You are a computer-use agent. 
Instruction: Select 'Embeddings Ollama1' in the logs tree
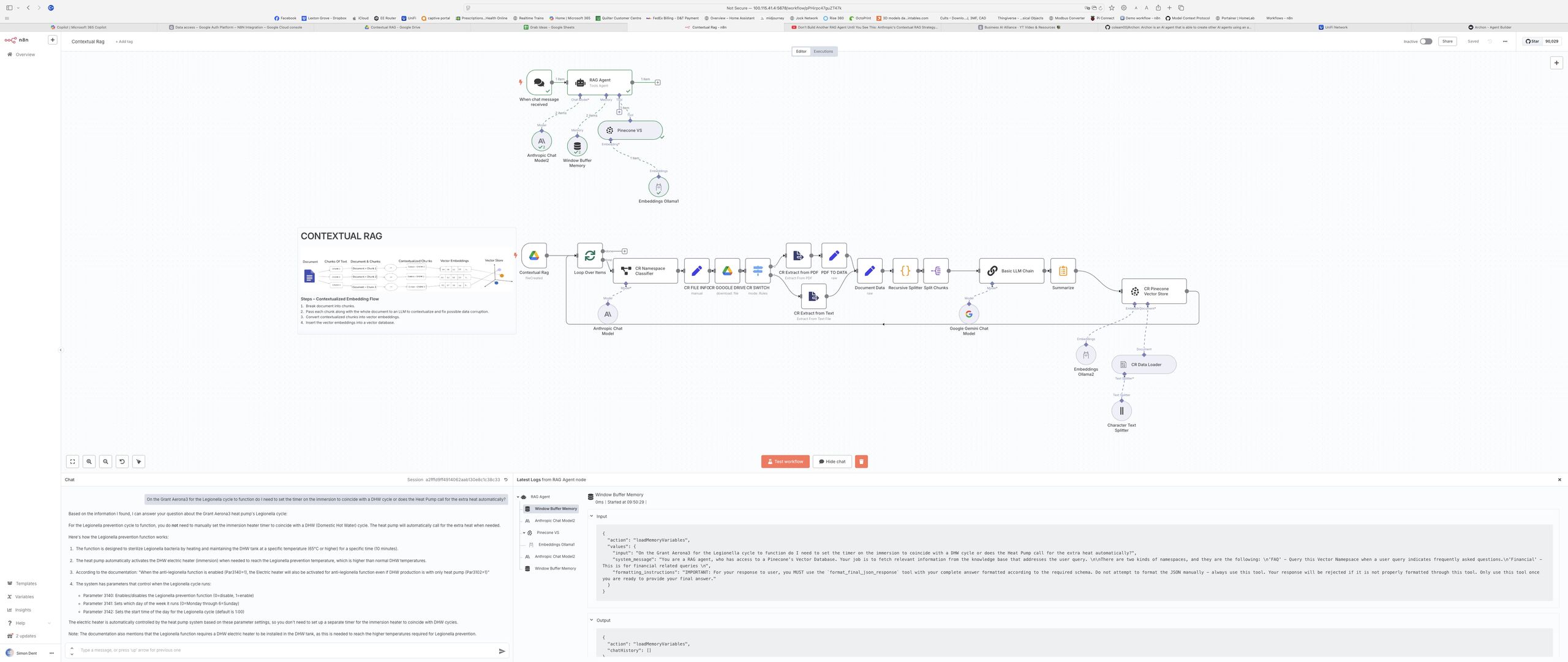point(556,545)
